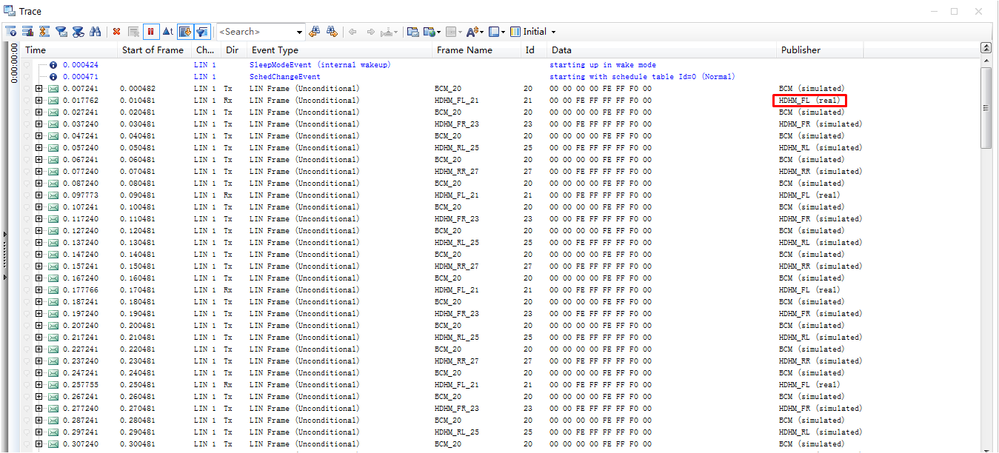
Task: Select 'BCM (simulated)' in row 0.007241
Action: (x=812, y=89)
